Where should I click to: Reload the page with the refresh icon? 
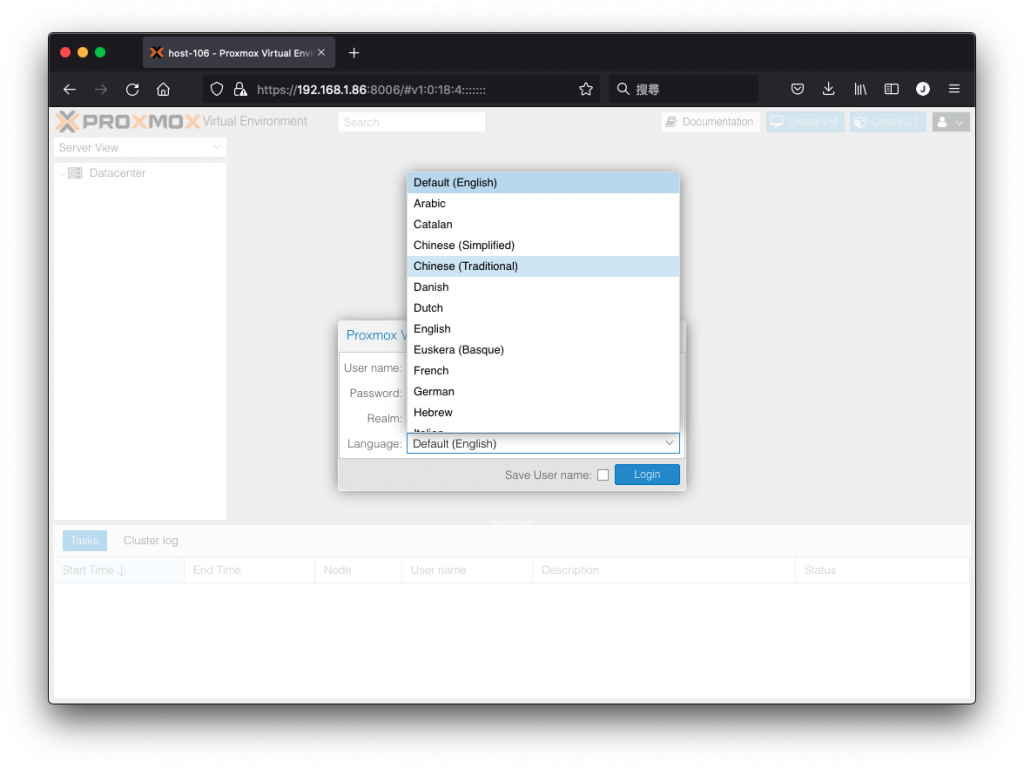[133, 89]
